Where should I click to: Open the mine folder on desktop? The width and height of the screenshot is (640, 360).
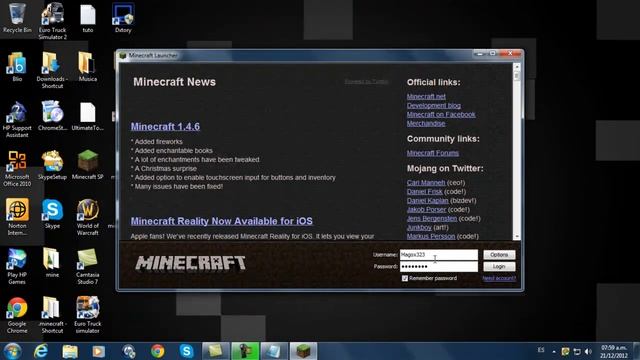[x=52, y=263]
